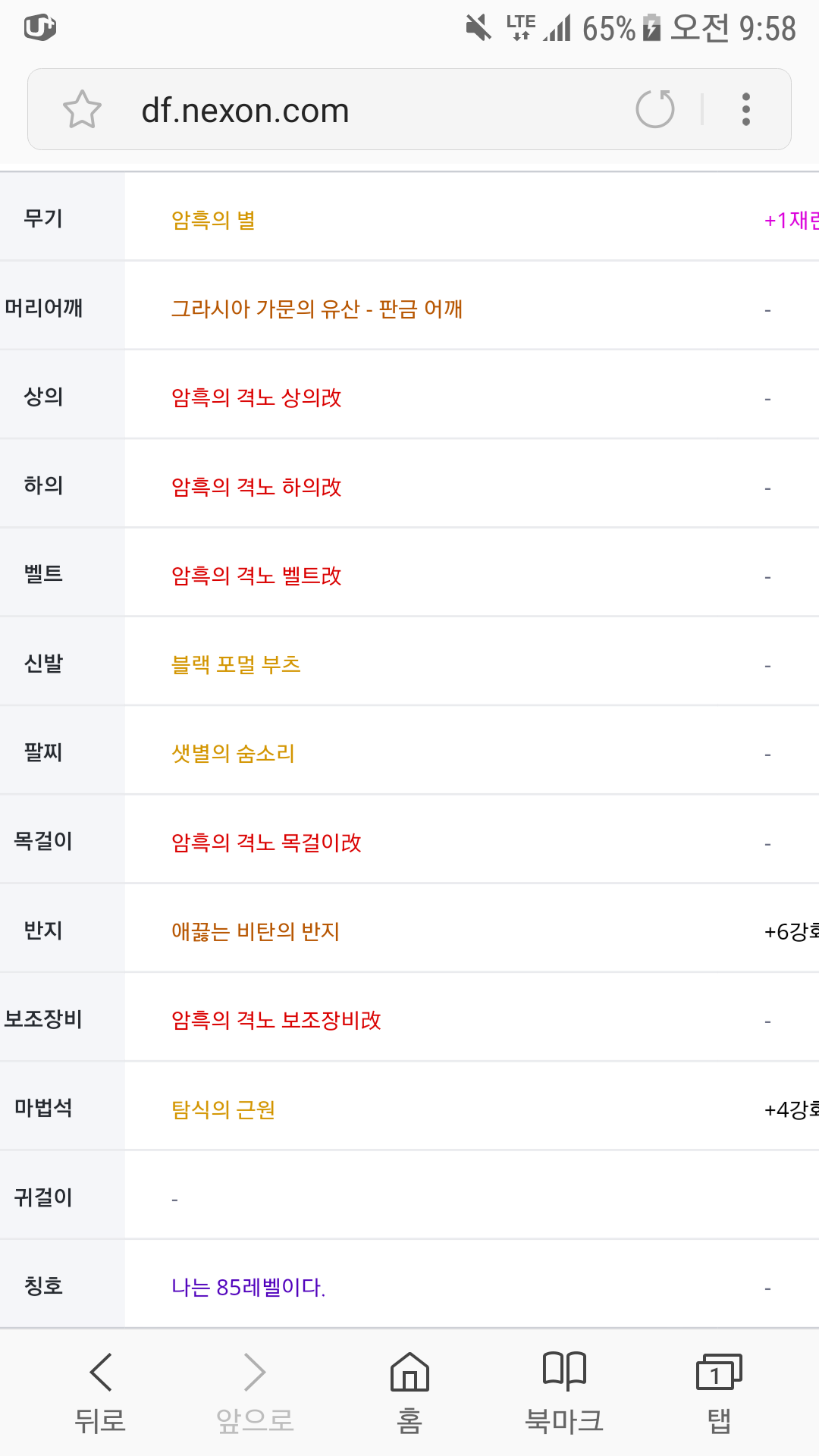Select 애끓는 비탄의 반지 ring
The width and height of the screenshot is (819, 1456).
click(256, 931)
